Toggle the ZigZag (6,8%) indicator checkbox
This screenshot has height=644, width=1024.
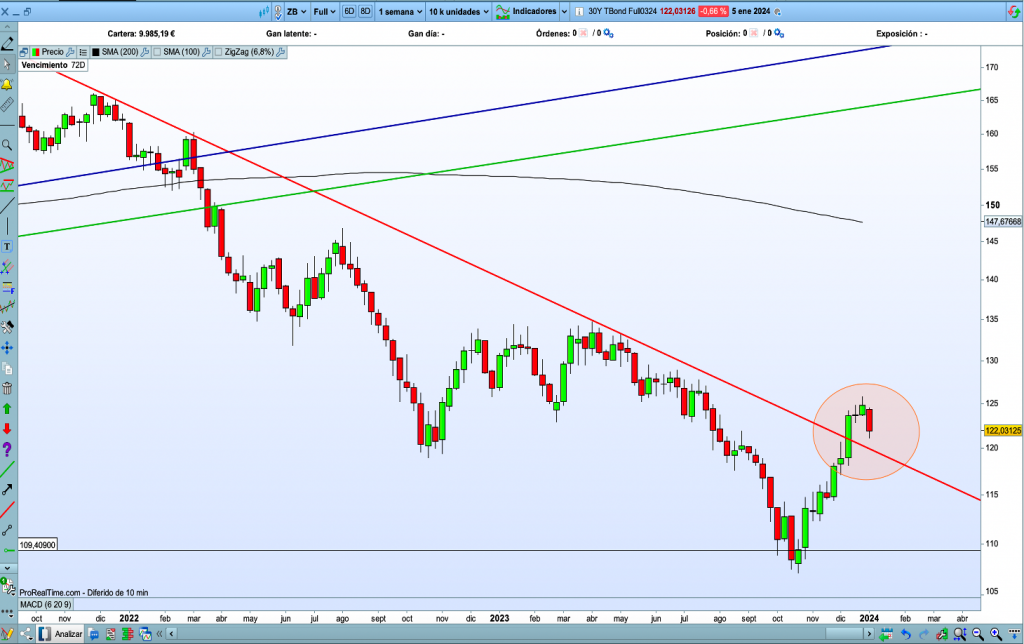(218, 51)
